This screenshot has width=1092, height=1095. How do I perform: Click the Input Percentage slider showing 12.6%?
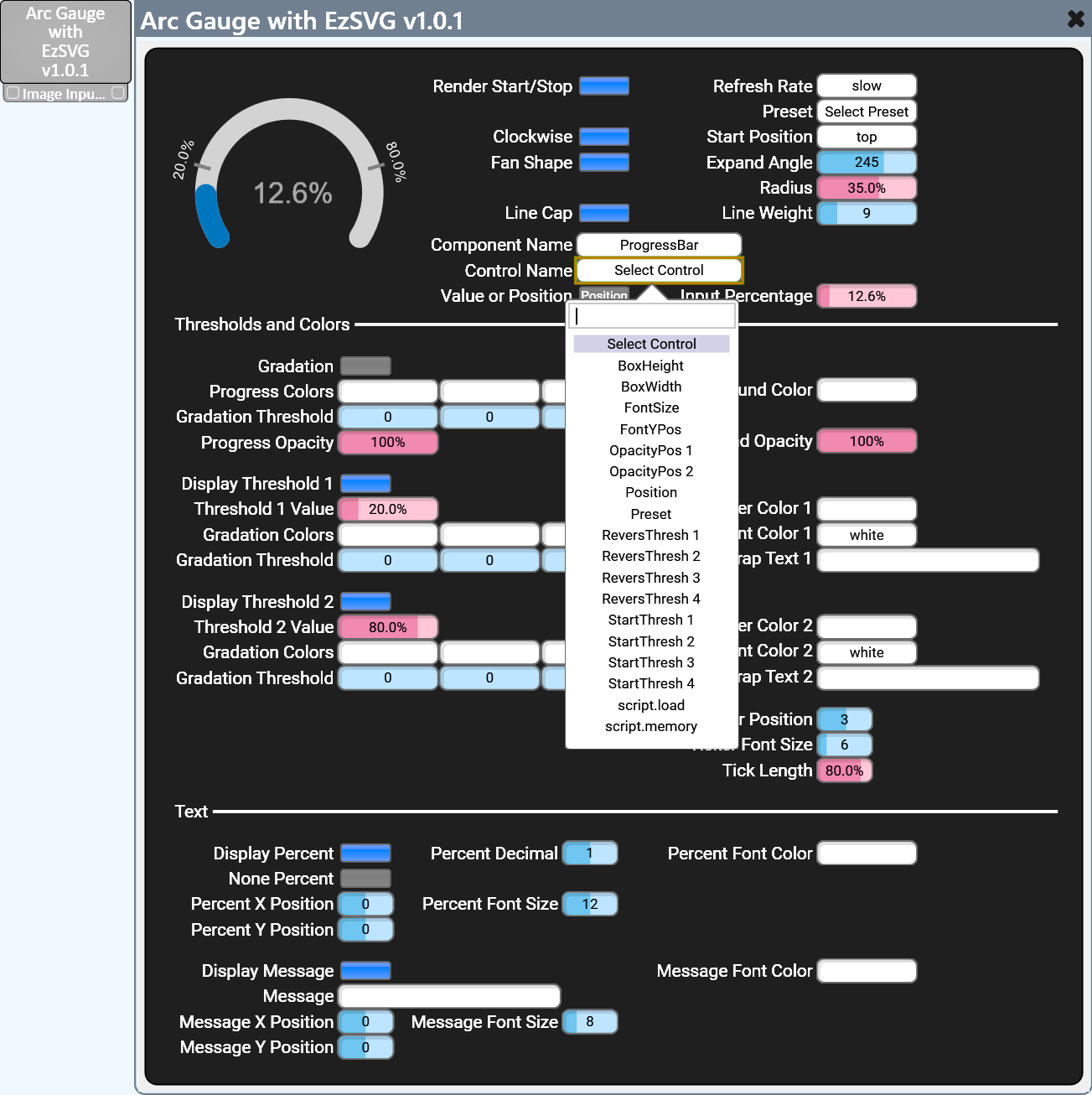point(867,296)
